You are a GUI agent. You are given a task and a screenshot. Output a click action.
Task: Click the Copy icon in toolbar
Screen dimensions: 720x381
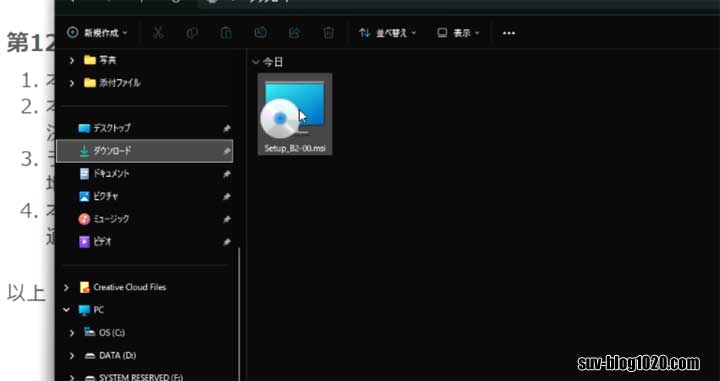click(192, 33)
